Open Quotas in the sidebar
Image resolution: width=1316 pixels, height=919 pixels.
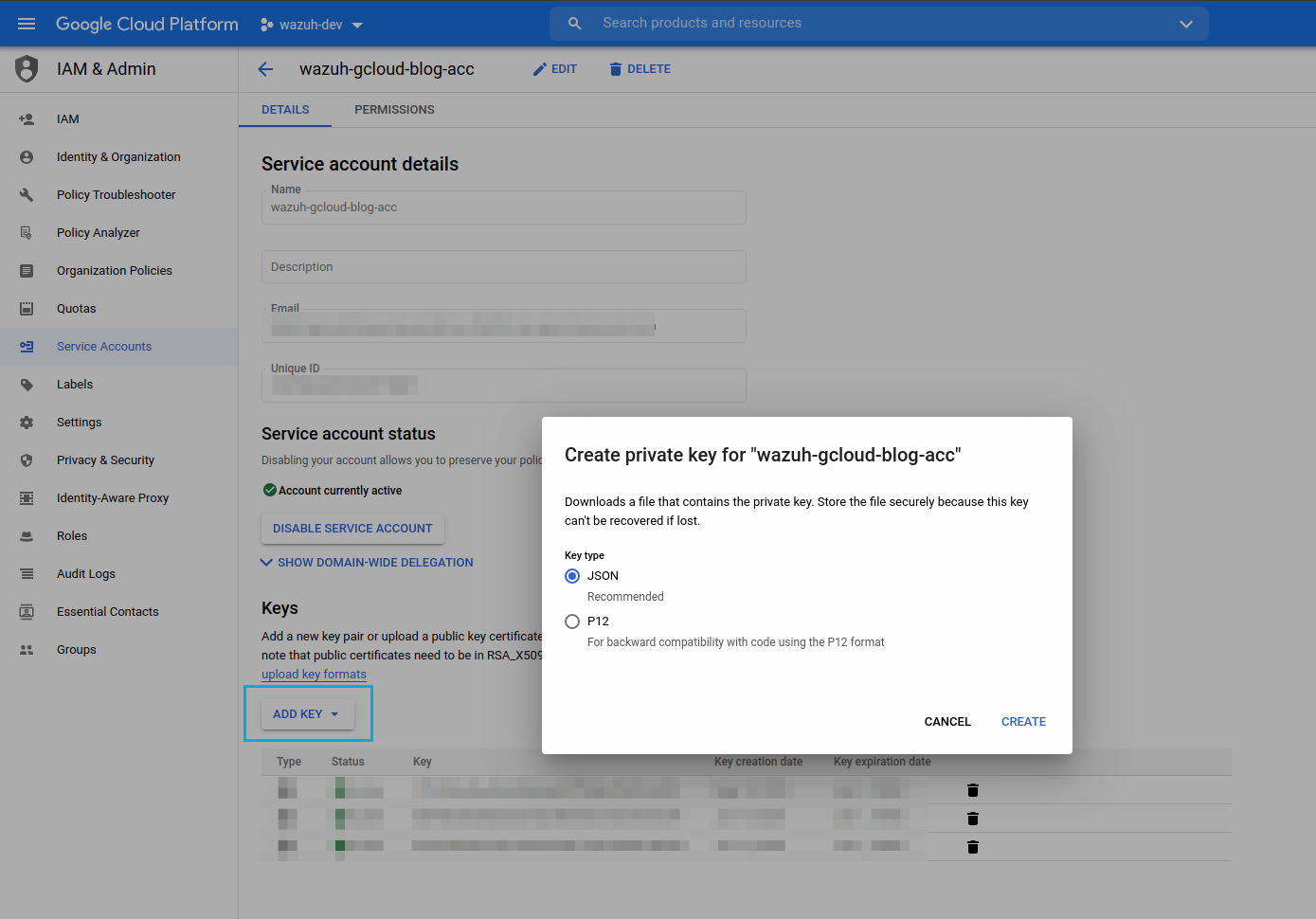pos(77,309)
